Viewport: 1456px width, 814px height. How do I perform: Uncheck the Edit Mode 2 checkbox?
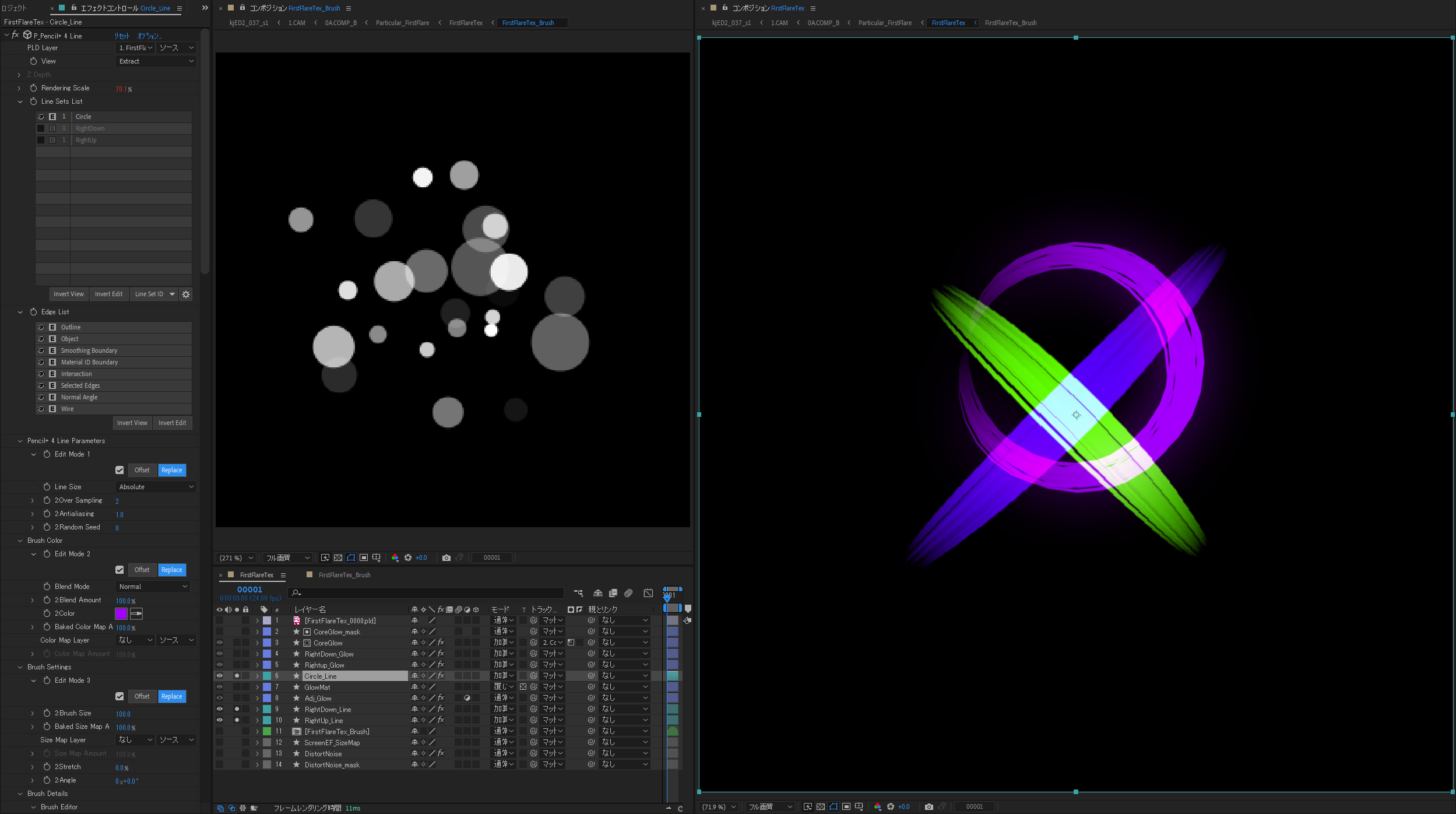119,570
